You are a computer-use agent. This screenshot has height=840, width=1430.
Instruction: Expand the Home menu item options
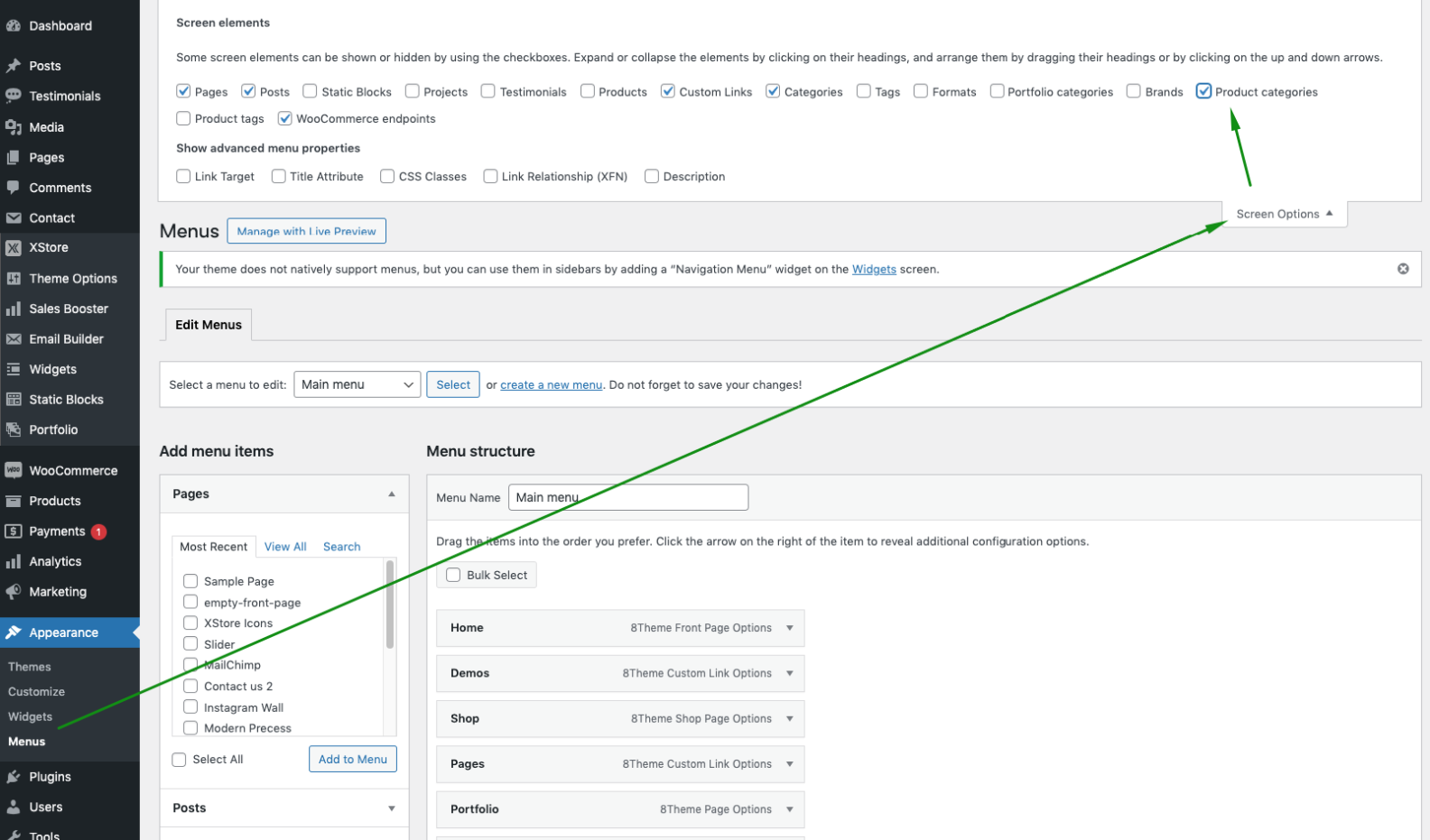tap(790, 628)
